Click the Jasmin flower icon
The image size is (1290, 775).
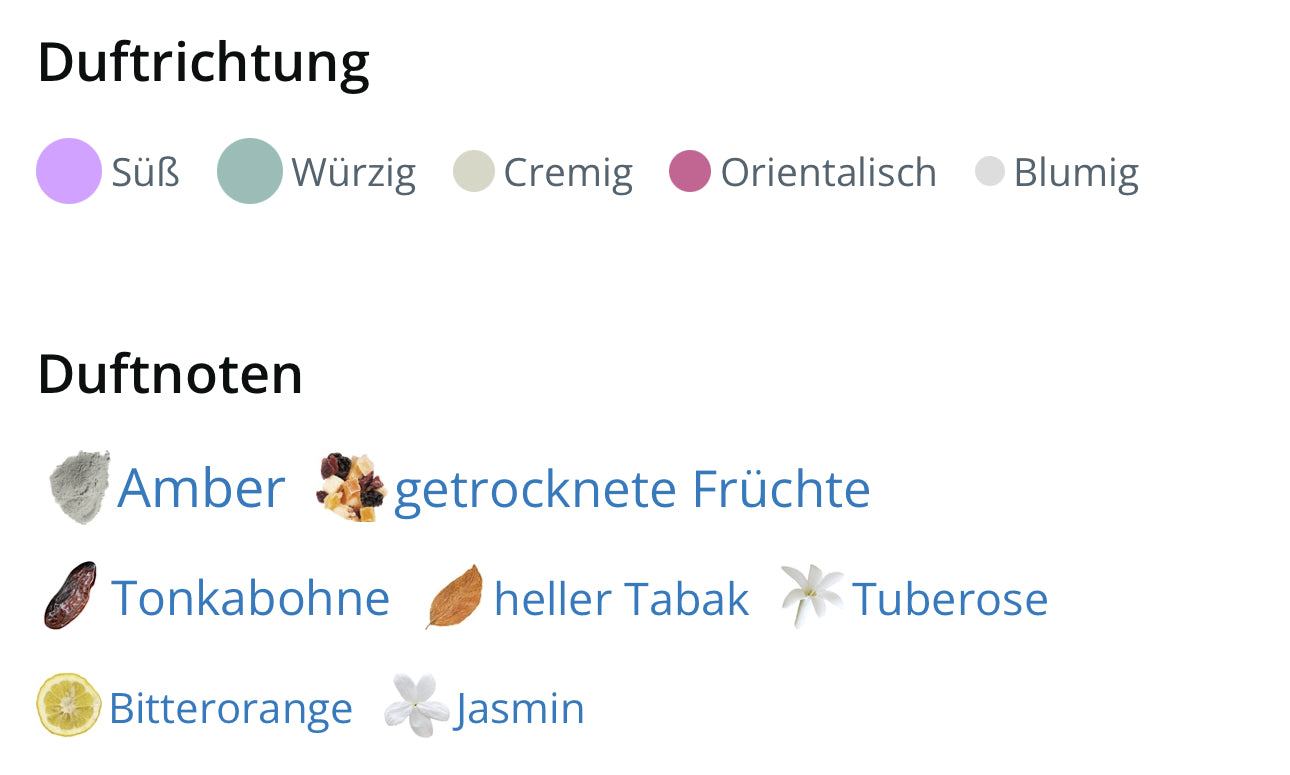417,706
